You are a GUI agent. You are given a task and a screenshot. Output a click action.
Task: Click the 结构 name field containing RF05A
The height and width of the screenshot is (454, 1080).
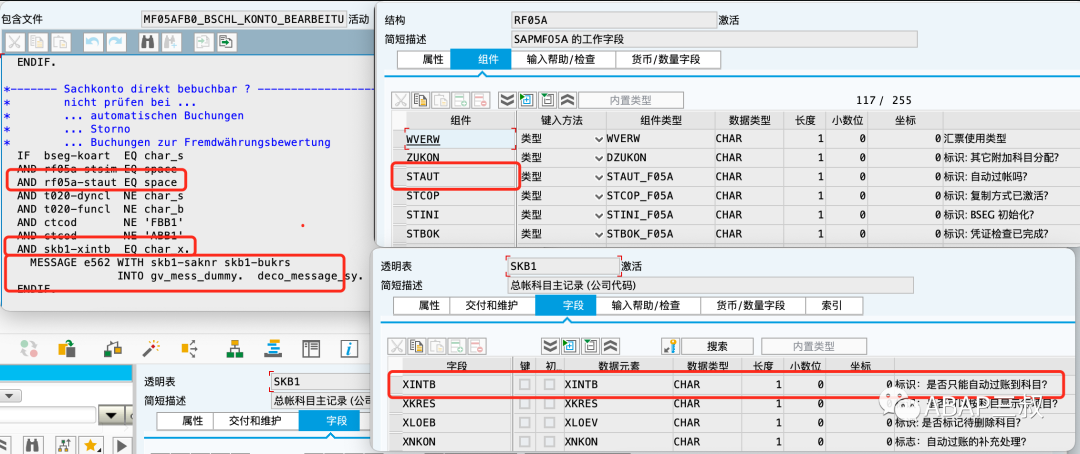(x=614, y=20)
